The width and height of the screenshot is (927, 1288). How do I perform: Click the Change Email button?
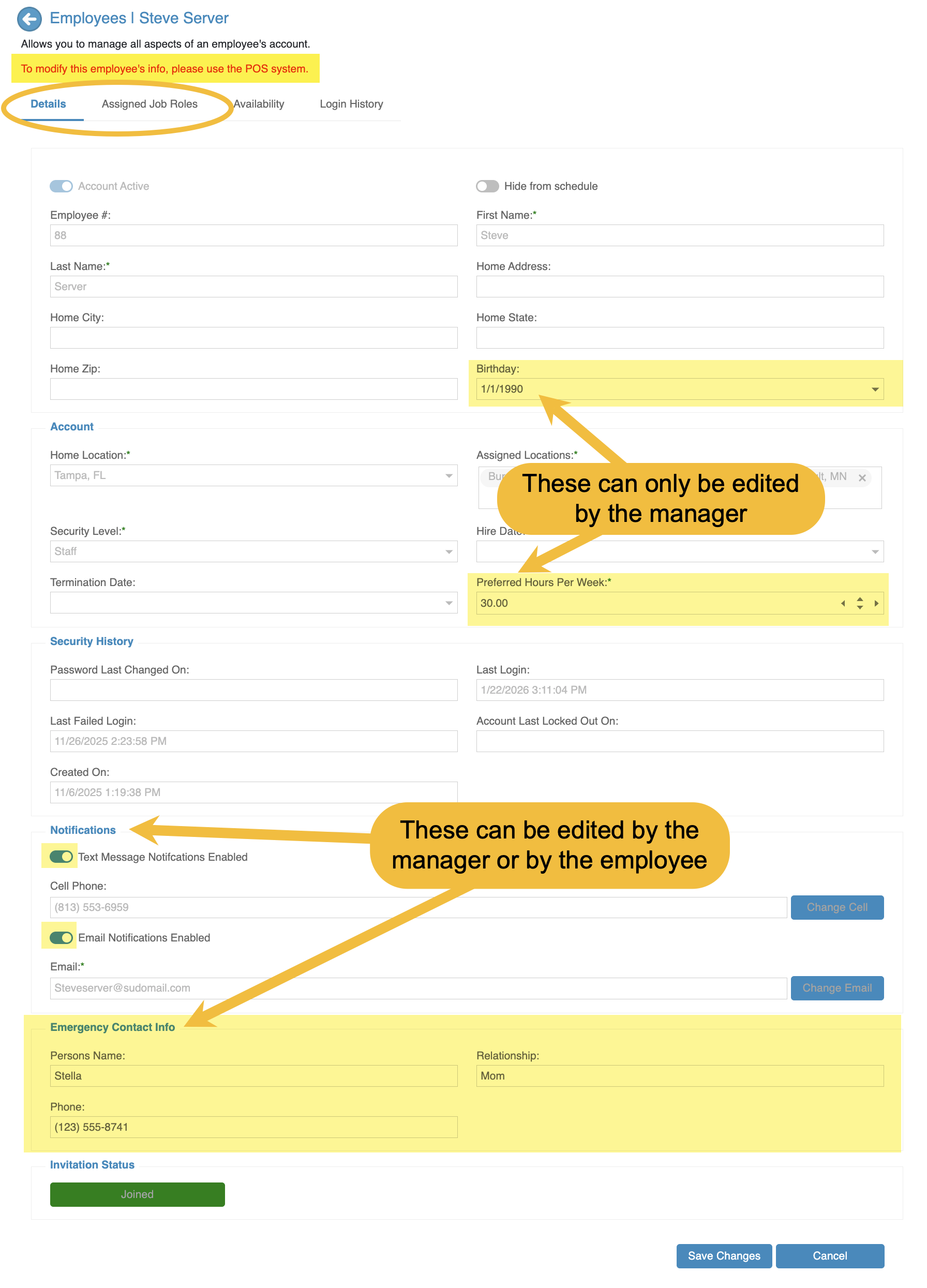pyautogui.click(x=836, y=987)
